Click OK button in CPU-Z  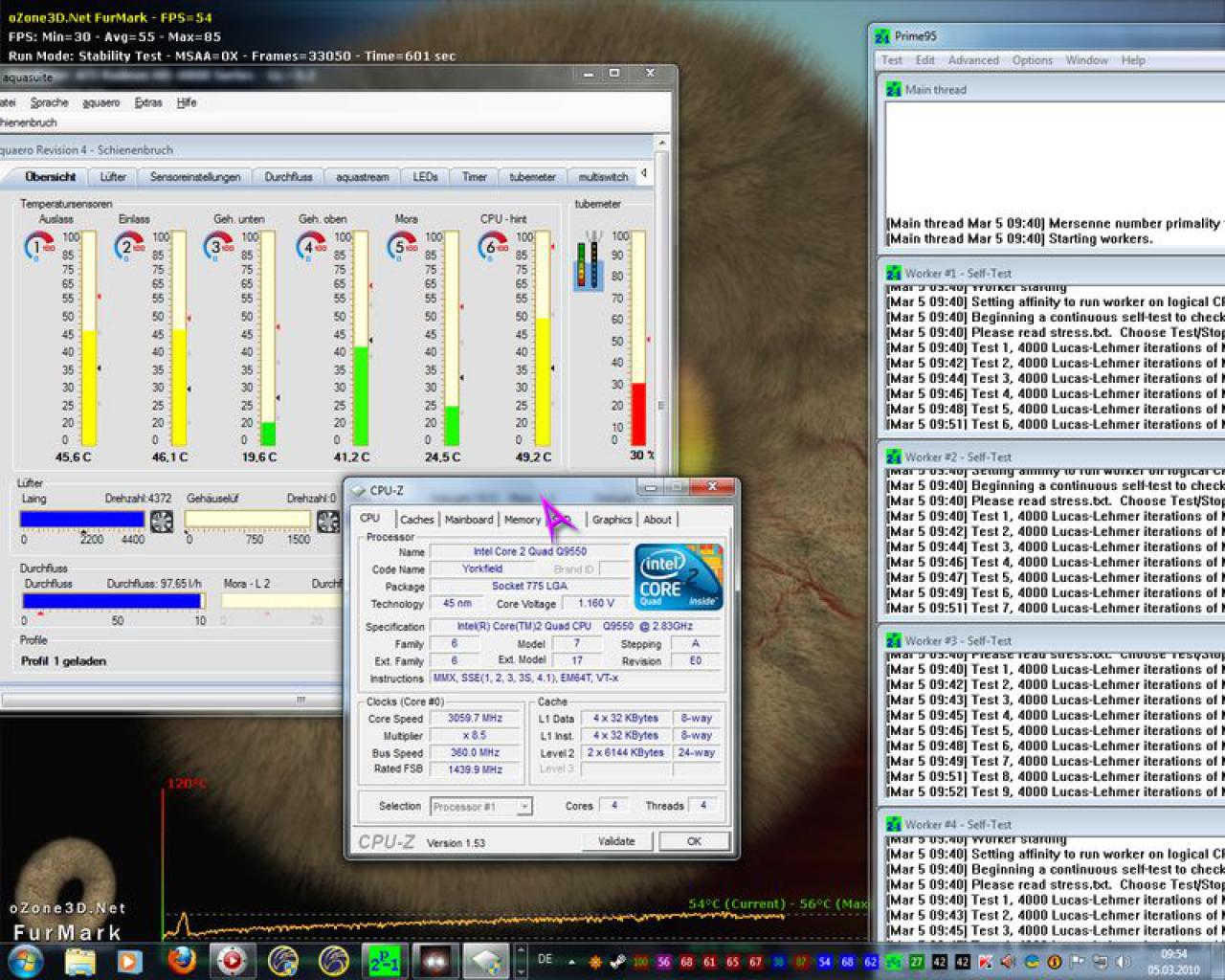(x=695, y=841)
